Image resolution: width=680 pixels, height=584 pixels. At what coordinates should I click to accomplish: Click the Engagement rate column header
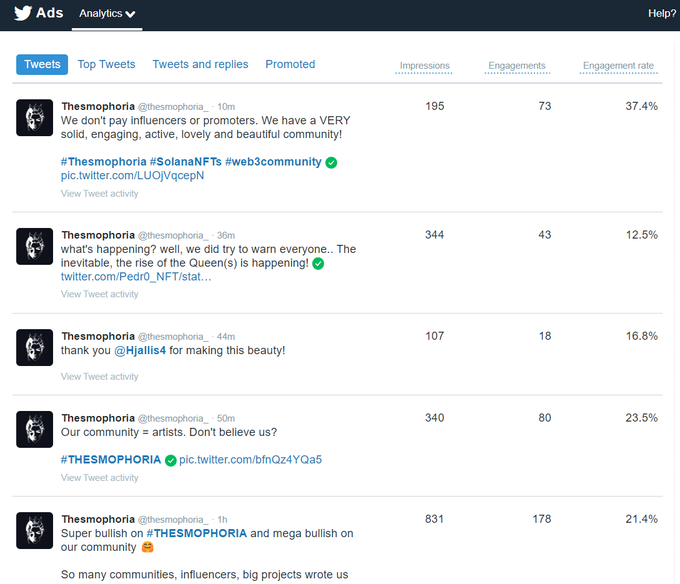point(618,65)
